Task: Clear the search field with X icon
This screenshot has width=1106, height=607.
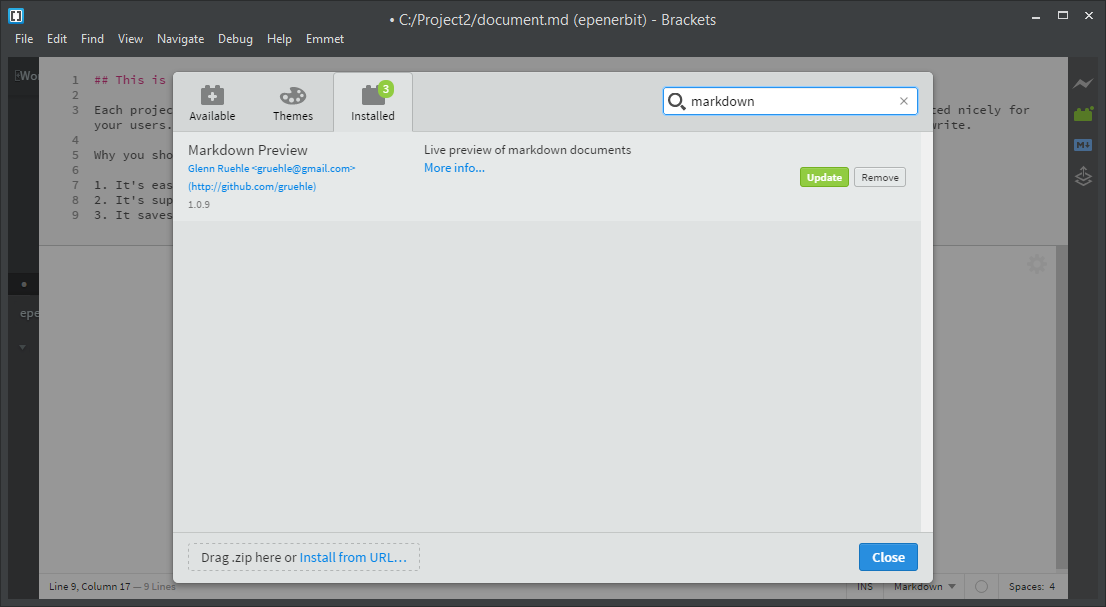Action: point(904,101)
